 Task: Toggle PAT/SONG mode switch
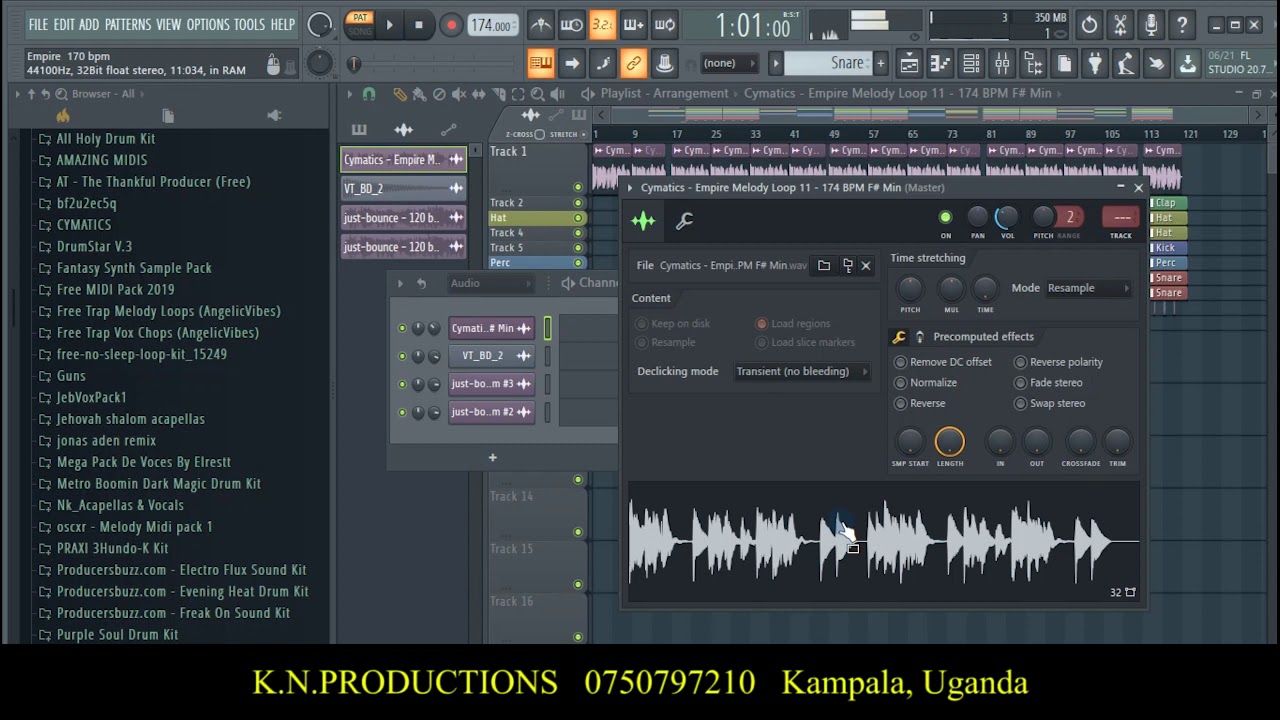(360, 24)
